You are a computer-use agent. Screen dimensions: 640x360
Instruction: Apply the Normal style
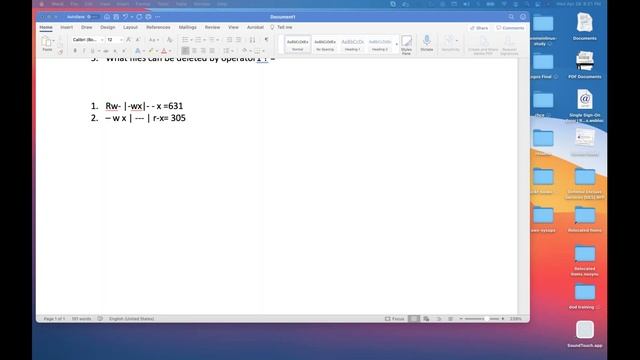[297, 44]
